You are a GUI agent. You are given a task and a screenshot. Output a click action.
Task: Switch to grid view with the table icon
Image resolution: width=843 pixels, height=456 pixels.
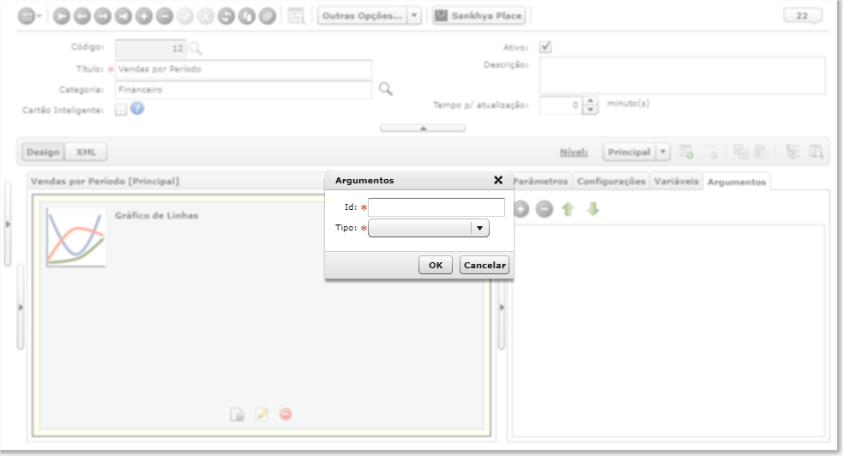(296, 16)
